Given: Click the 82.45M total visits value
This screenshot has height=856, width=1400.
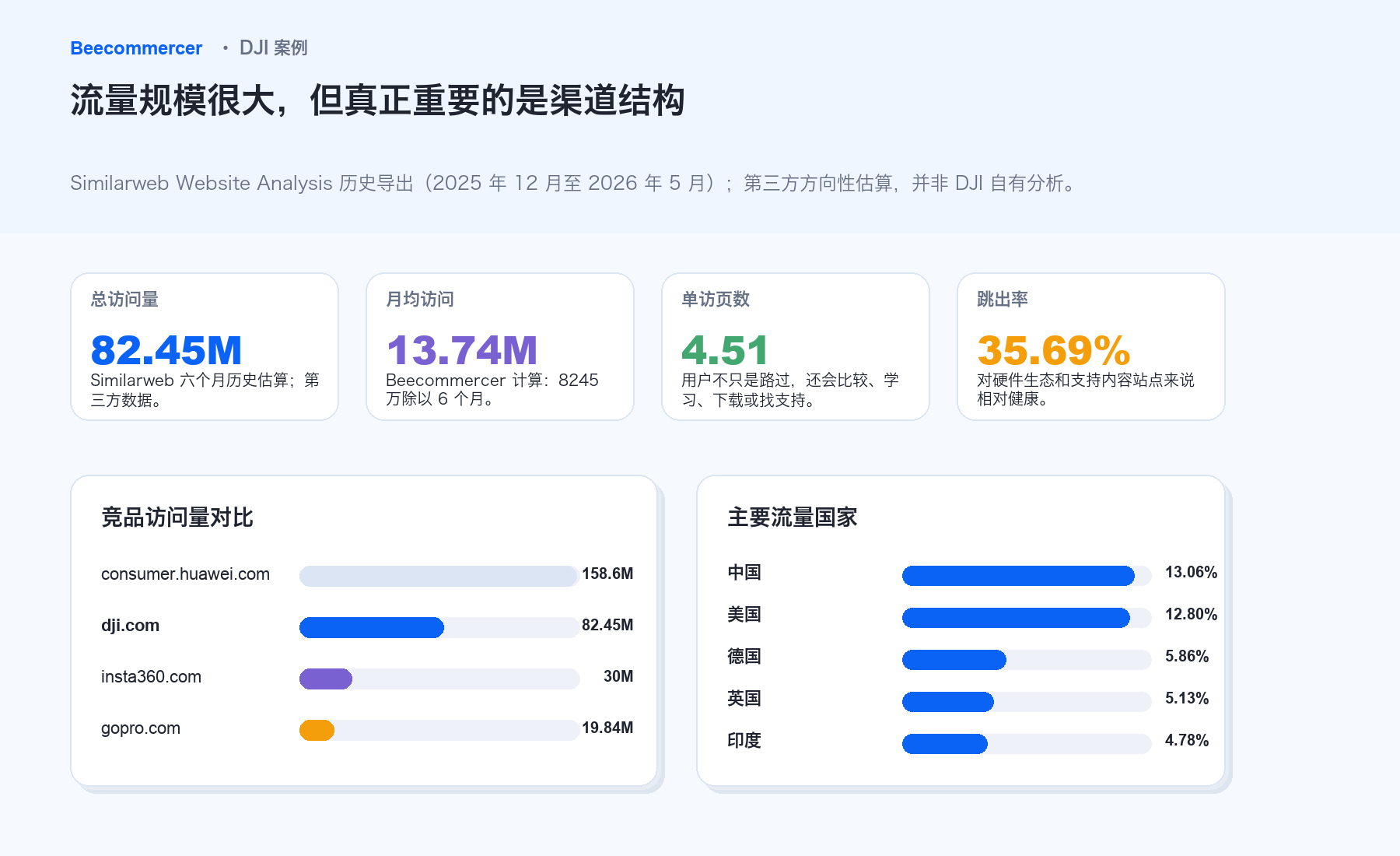Looking at the screenshot, I should 166,350.
